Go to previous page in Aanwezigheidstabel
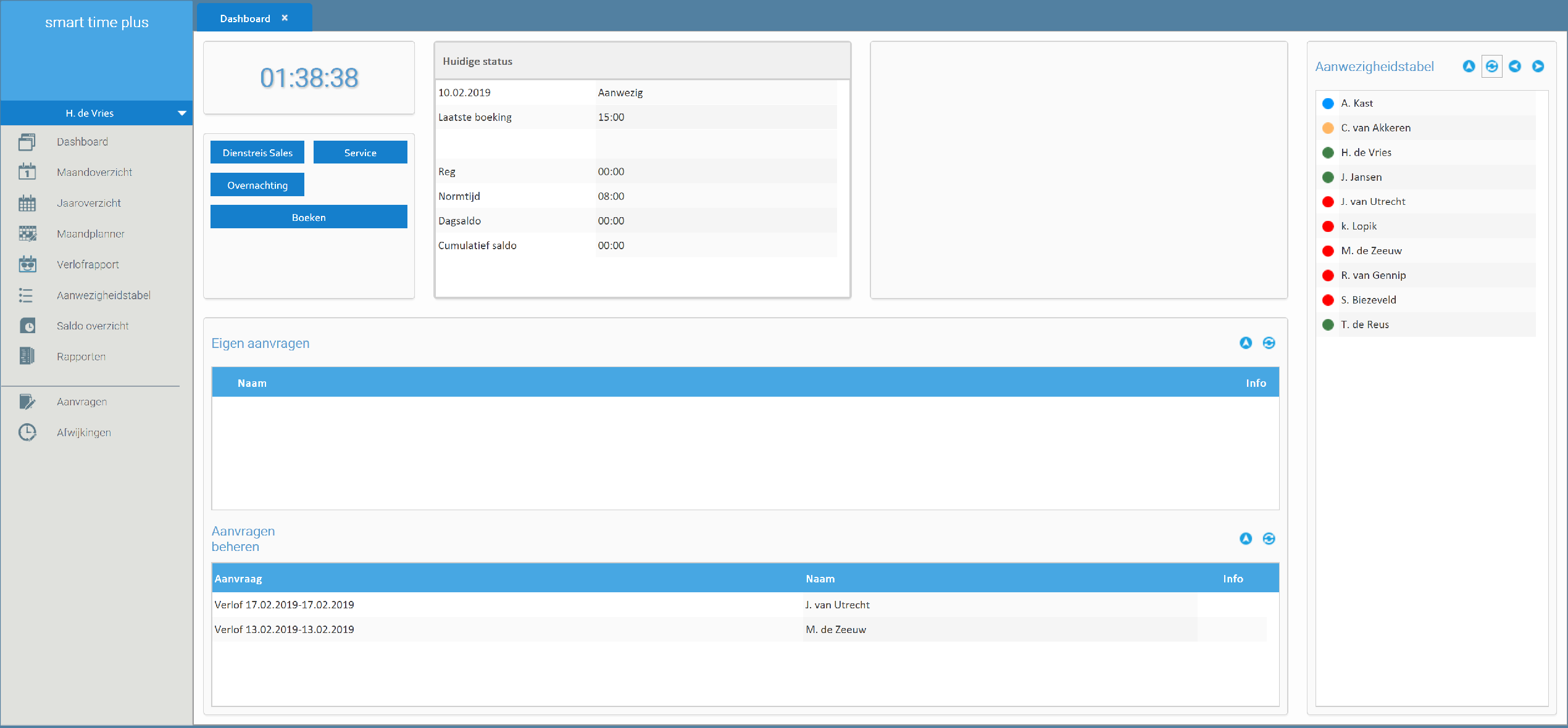Screen dimensions: 1568x728 (1515, 67)
